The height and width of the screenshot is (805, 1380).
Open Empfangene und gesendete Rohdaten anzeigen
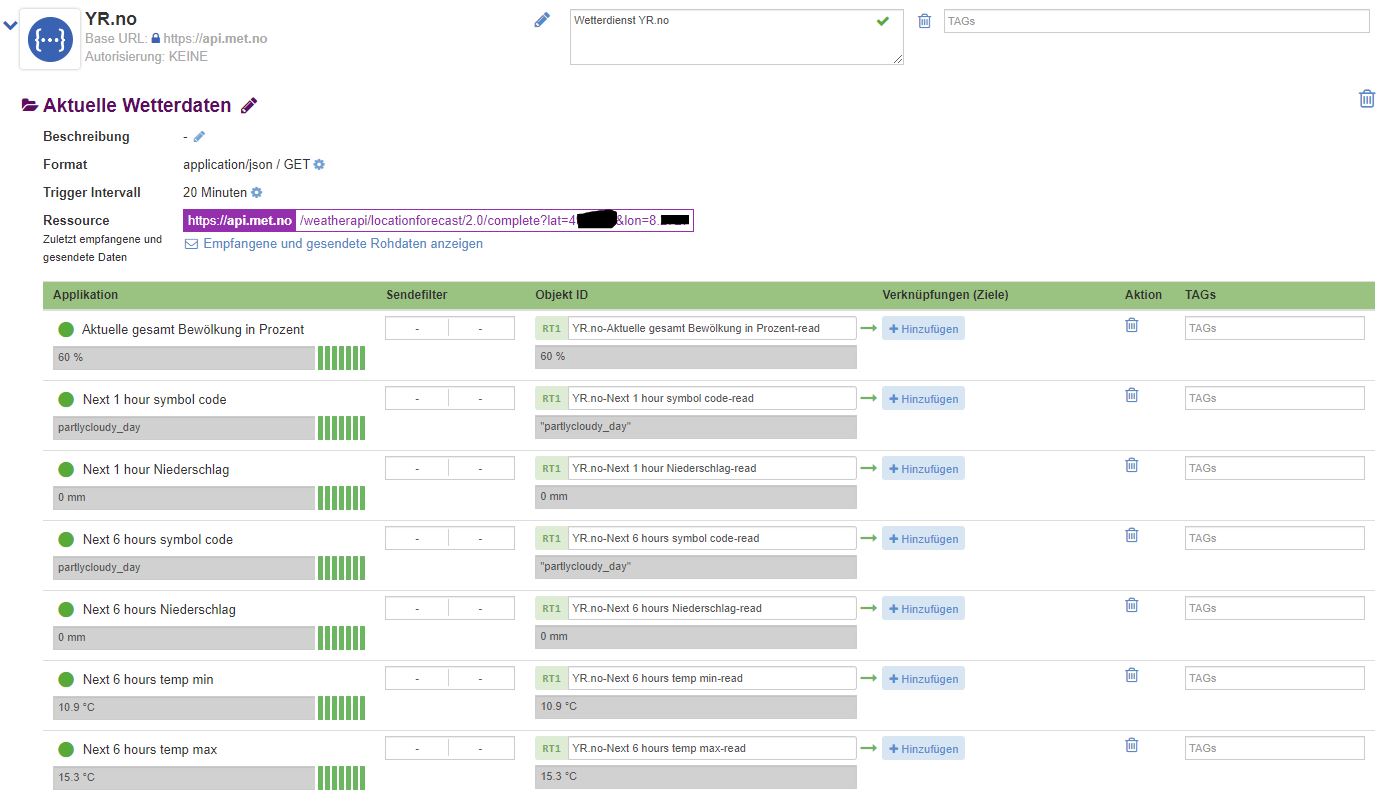tap(334, 243)
